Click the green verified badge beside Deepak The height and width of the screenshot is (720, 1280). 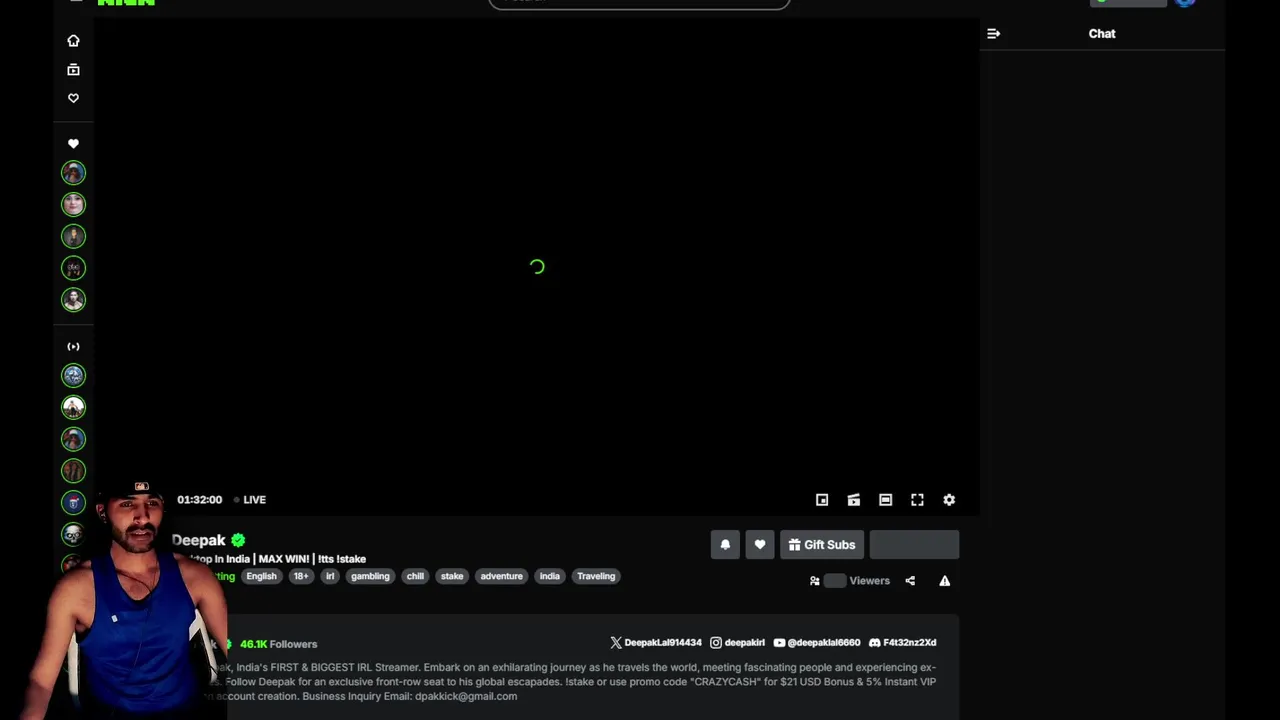pyautogui.click(x=238, y=540)
